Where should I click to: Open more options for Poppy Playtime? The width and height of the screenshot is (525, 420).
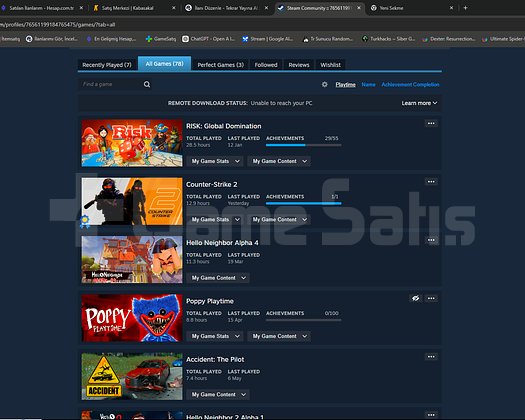coord(431,298)
